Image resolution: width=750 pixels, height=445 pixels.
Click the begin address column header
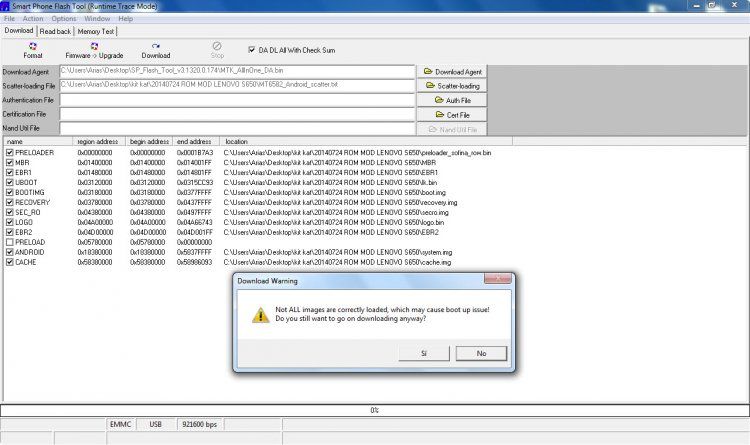coord(149,142)
